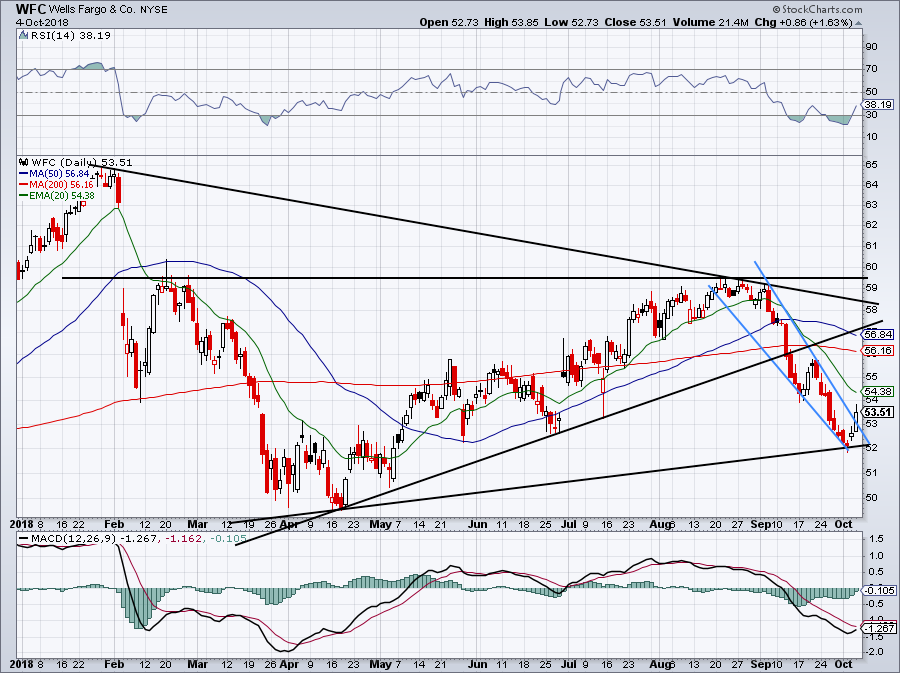
Task: Click the -0.105 histogram tag on the MACD axis
Action: click(879, 590)
